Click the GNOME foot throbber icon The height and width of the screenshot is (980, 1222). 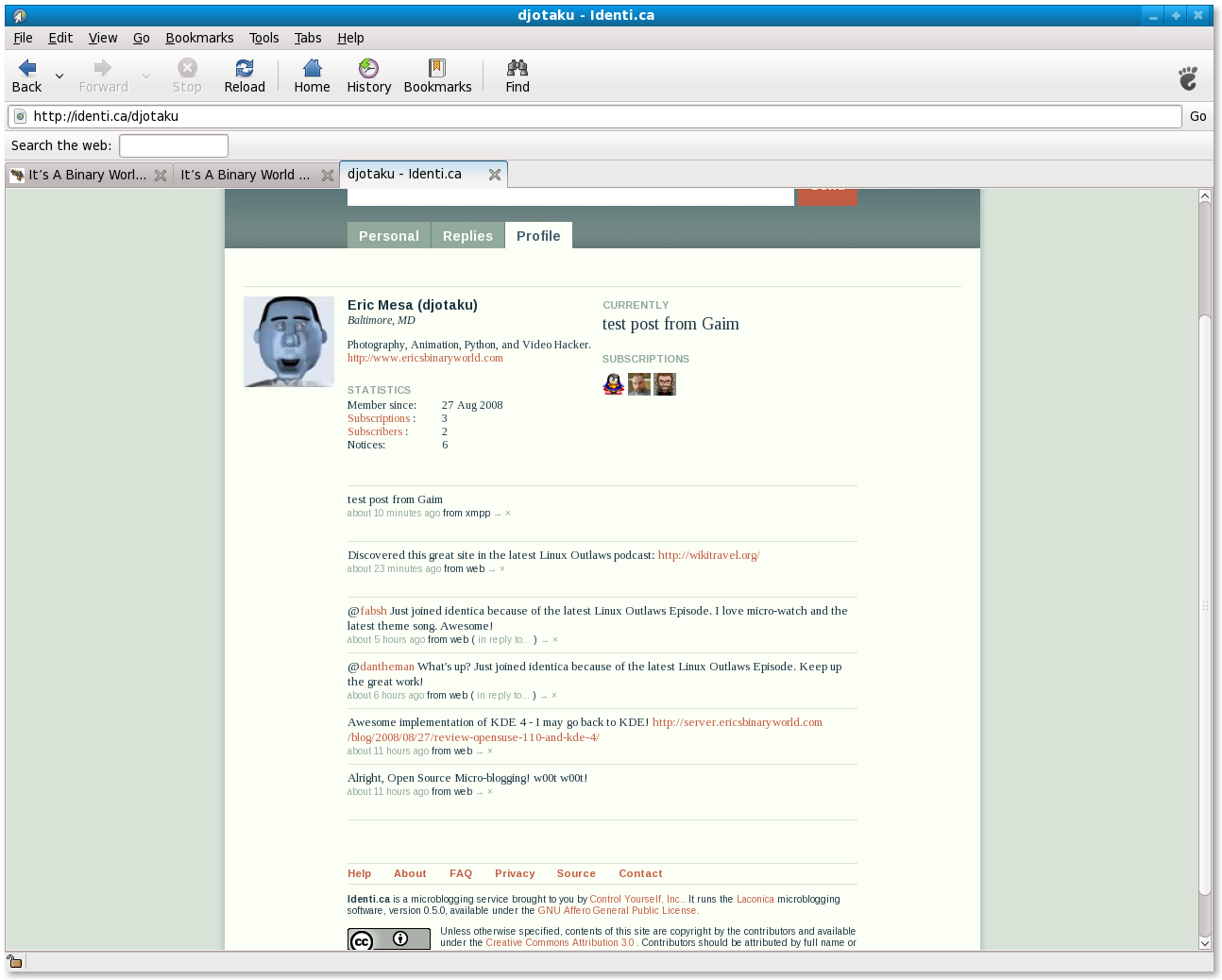[1188, 77]
